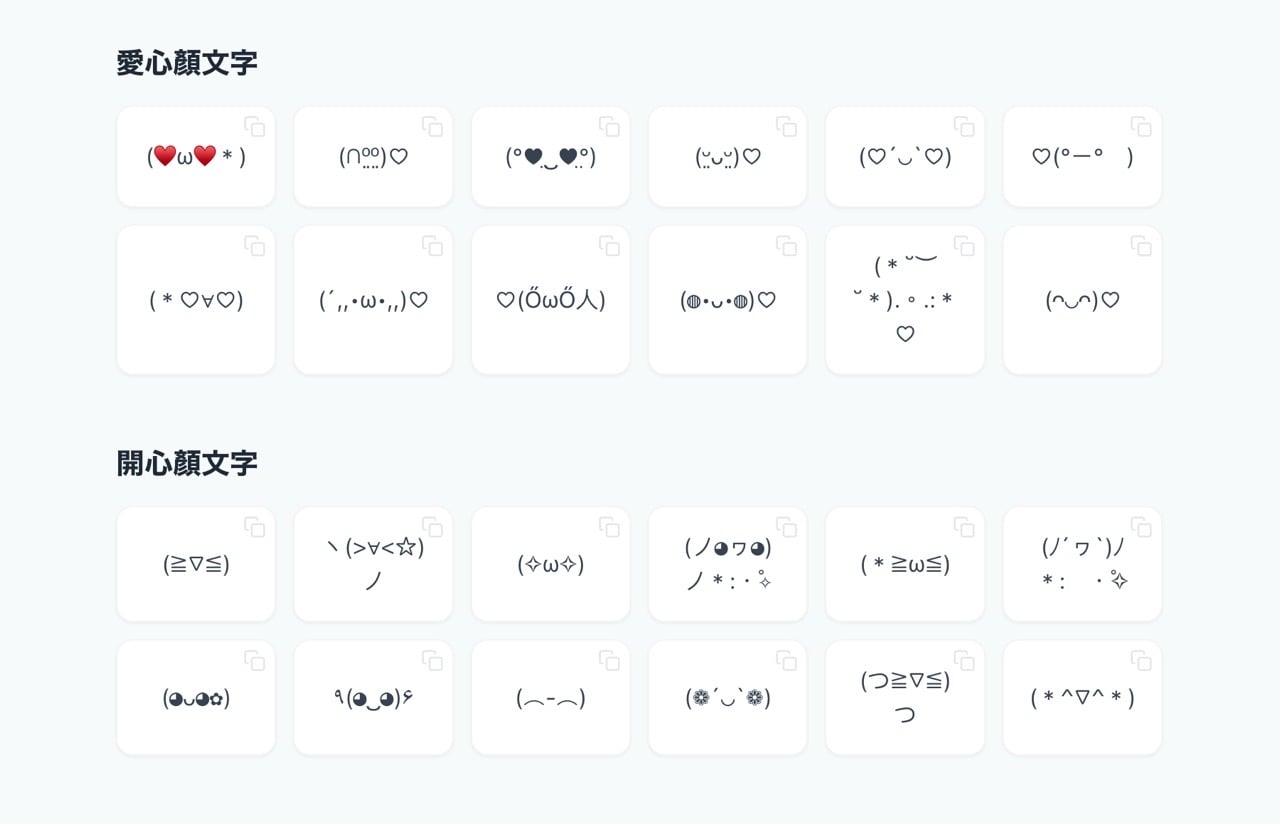Click the copy icon on (´,,•ω•,,)♡ card

[x=433, y=246]
